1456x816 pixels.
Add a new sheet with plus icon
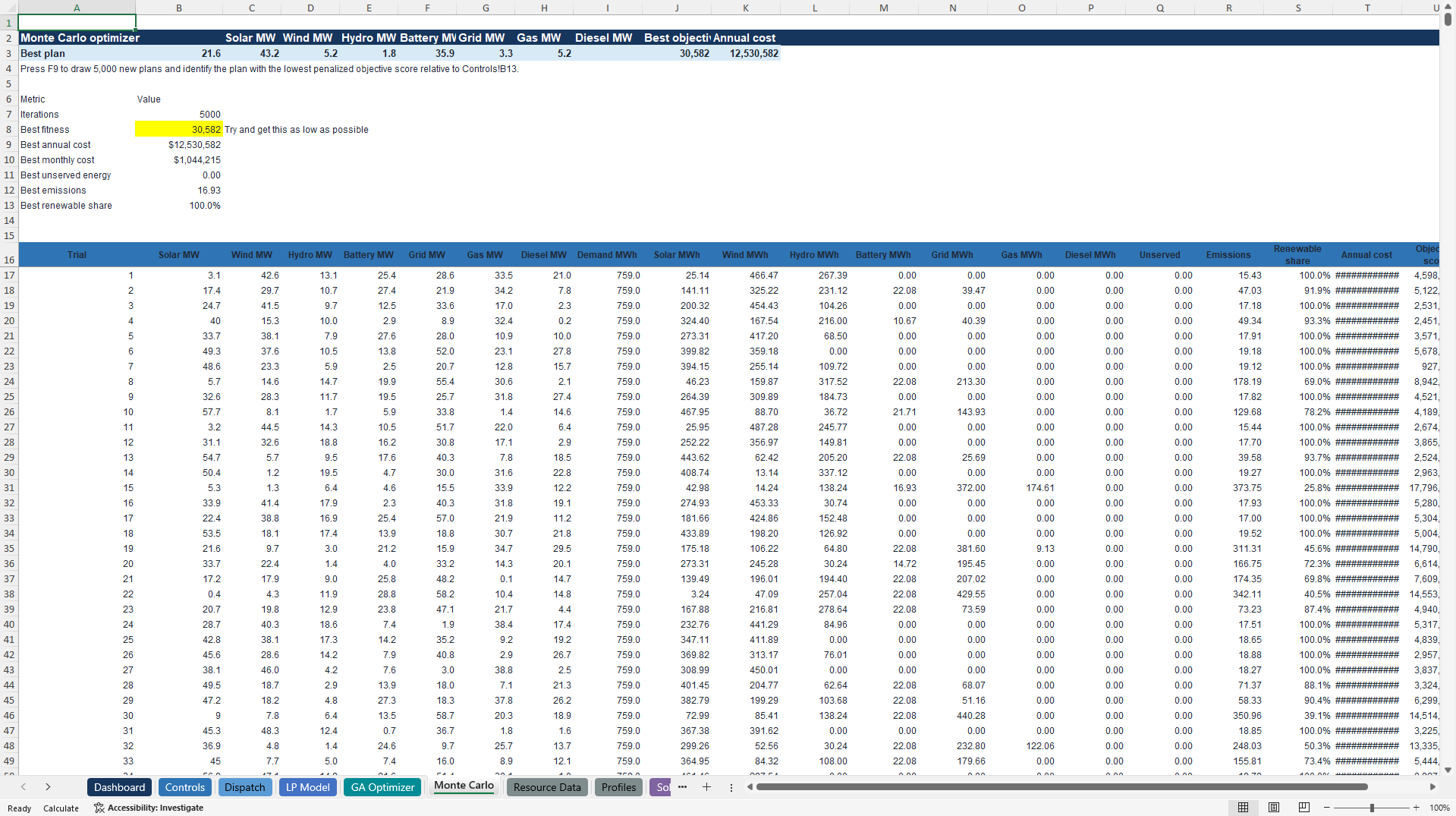pyautogui.click(x=706, y=787)
